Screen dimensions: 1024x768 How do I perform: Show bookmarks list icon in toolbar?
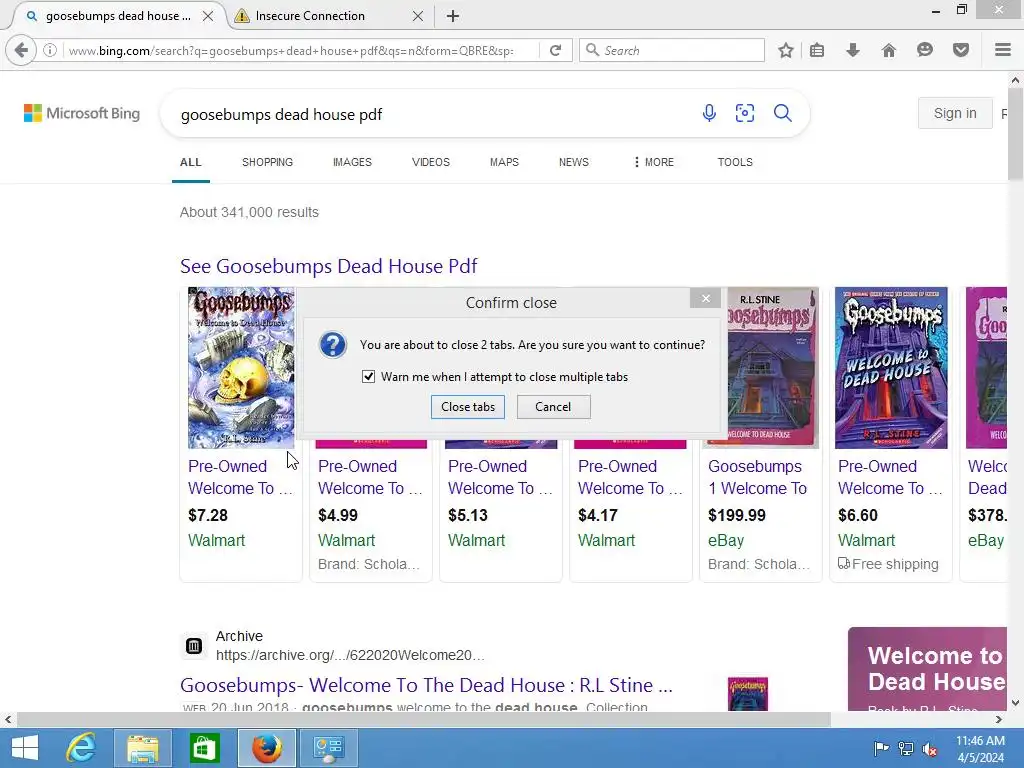817,50
